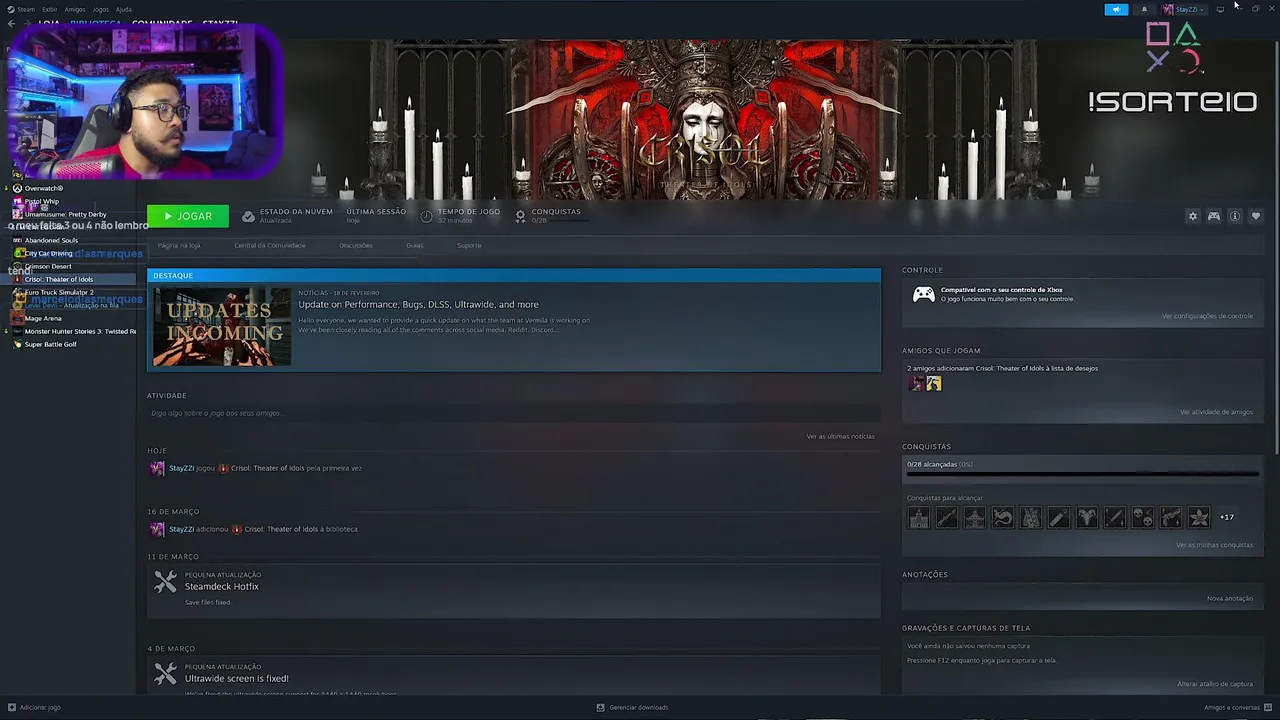
Task: Switch to Big Picture monitor icon
Action: click(1220, 9)
